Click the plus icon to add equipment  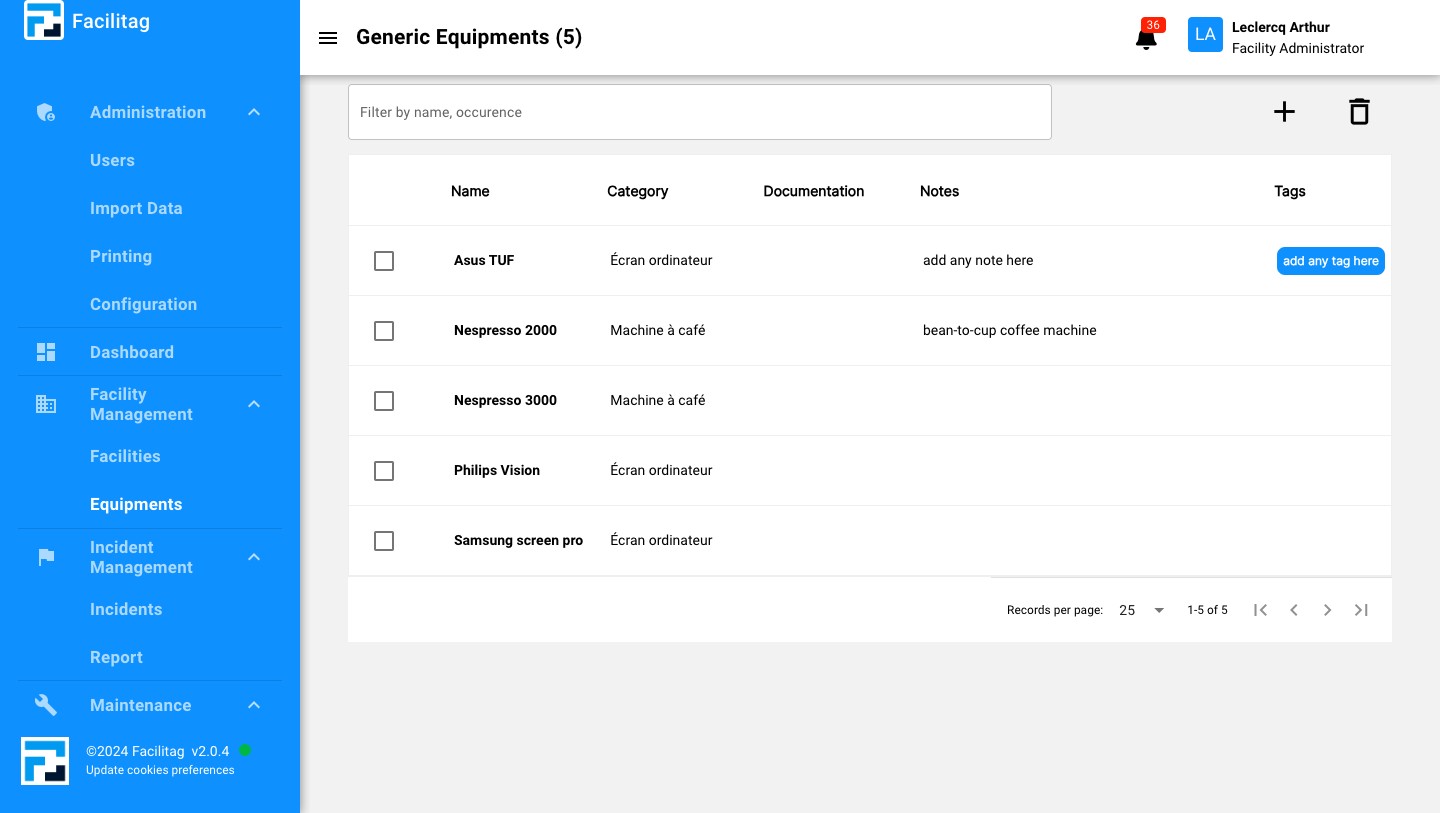1284,112
